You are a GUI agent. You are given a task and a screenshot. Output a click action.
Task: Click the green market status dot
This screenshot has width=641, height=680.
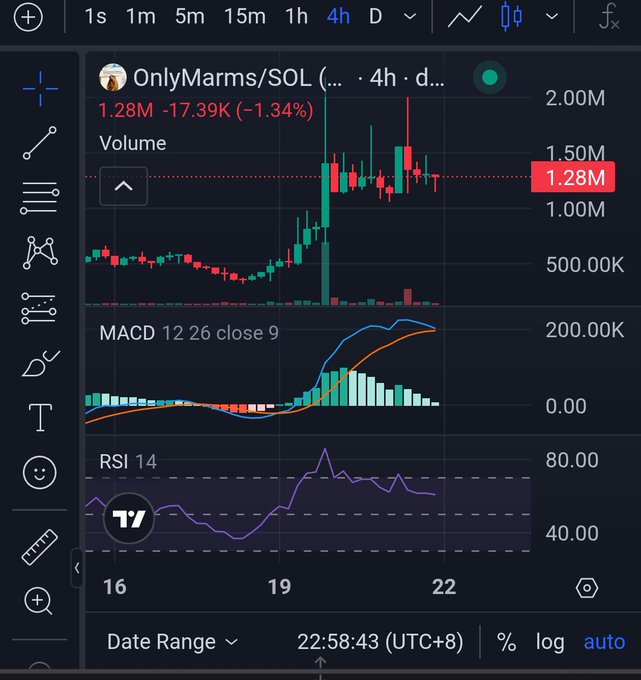pos(490,78)
